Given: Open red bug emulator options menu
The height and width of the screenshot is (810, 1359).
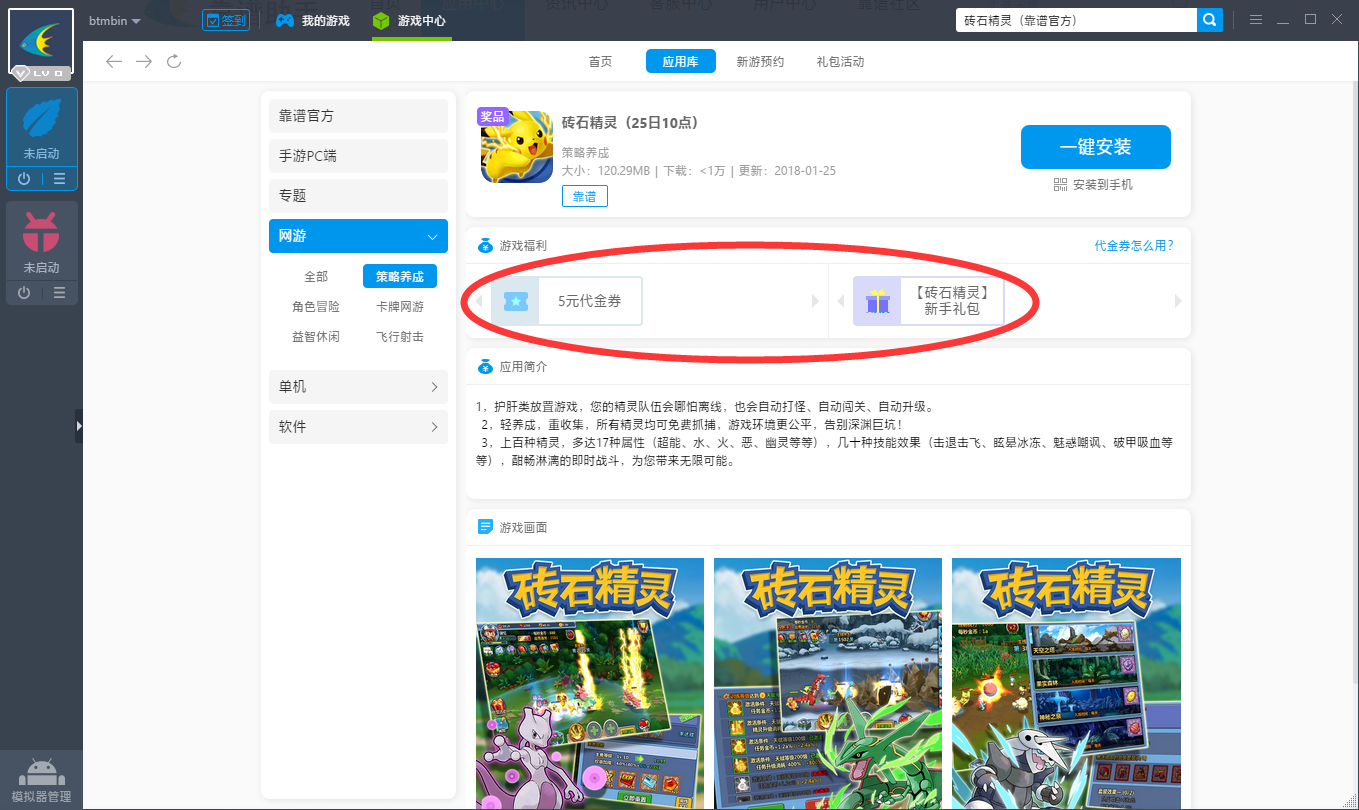Looking at the screenshot, I should tap(59, 292).
